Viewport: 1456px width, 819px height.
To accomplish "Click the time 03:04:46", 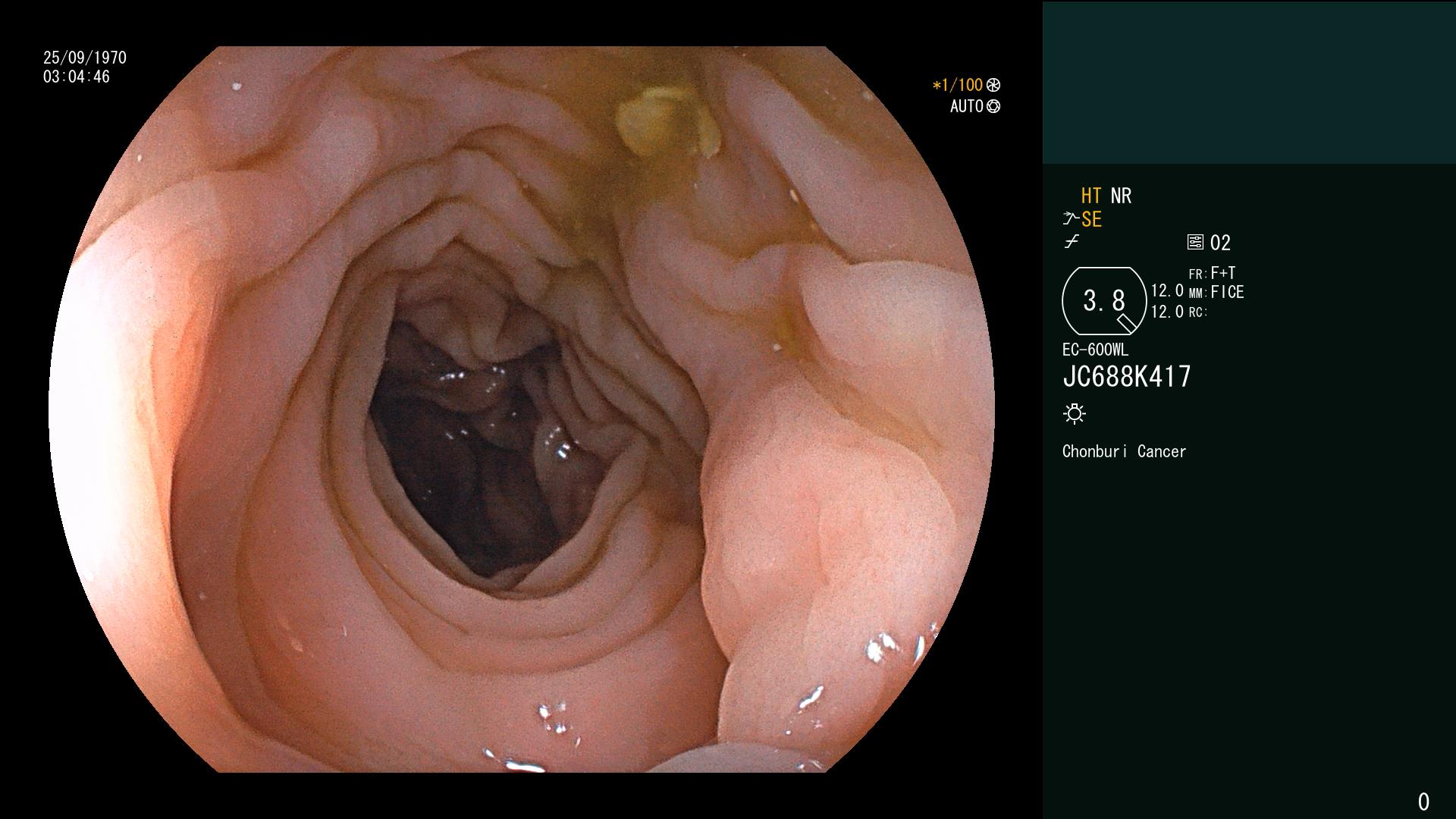I will pyautogui.click(x=77, y=77).
